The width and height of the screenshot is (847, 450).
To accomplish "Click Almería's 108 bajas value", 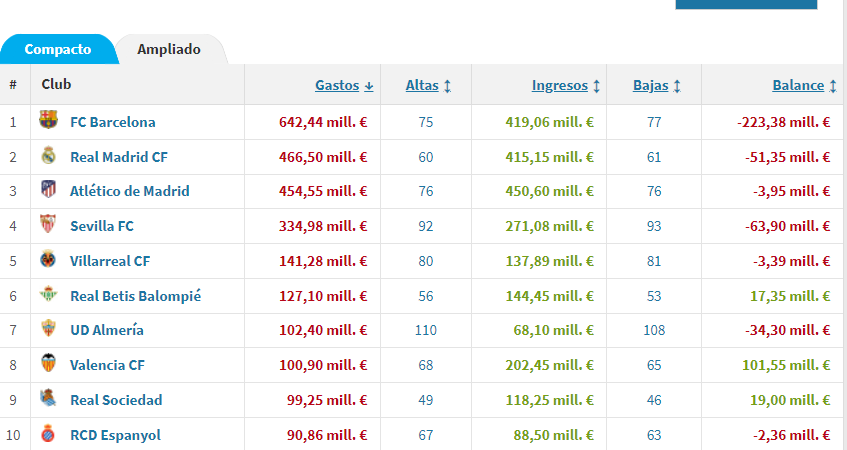I will [654, 330].
